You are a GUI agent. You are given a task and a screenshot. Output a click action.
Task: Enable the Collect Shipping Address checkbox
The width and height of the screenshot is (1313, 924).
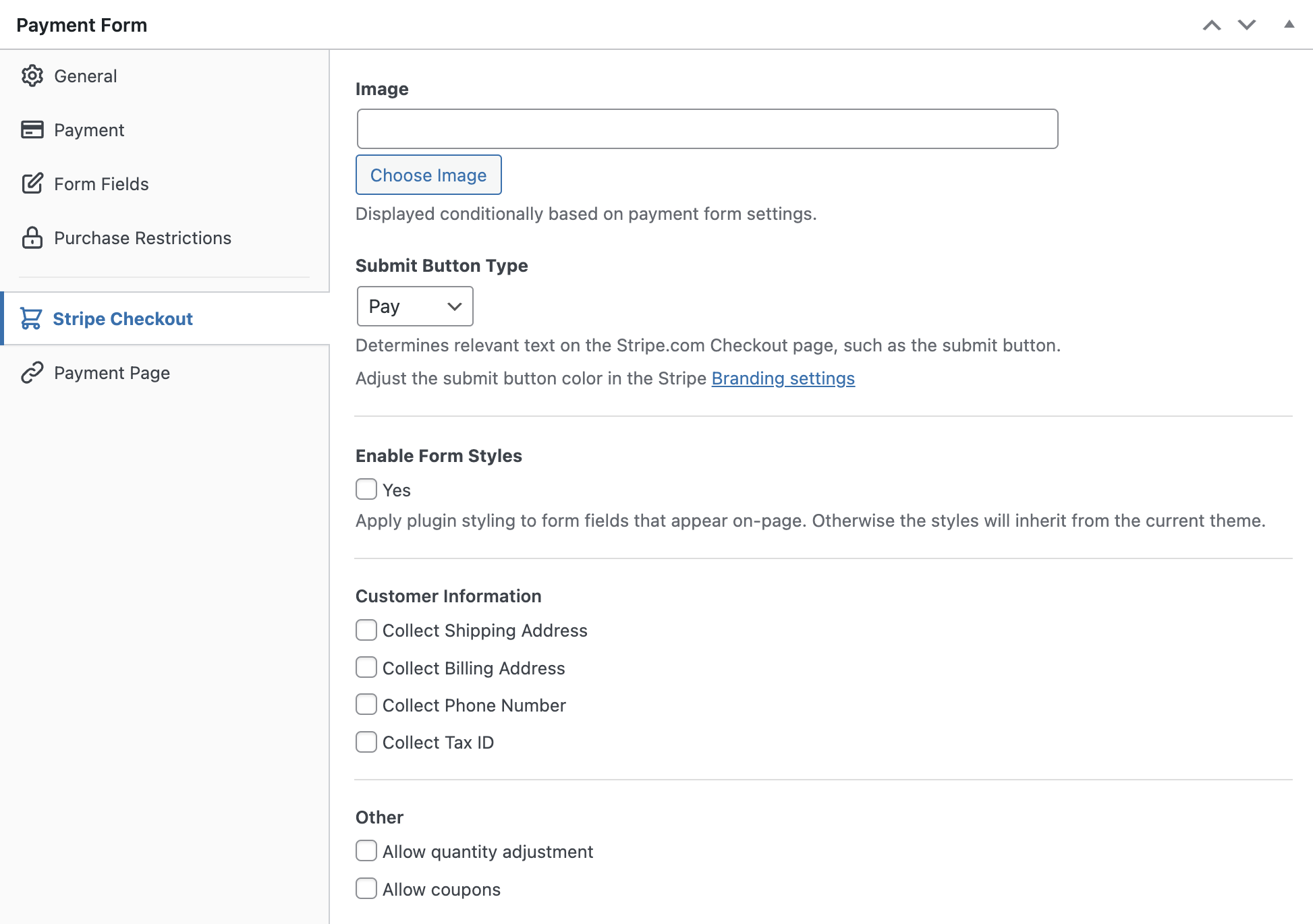coord(366,629)
